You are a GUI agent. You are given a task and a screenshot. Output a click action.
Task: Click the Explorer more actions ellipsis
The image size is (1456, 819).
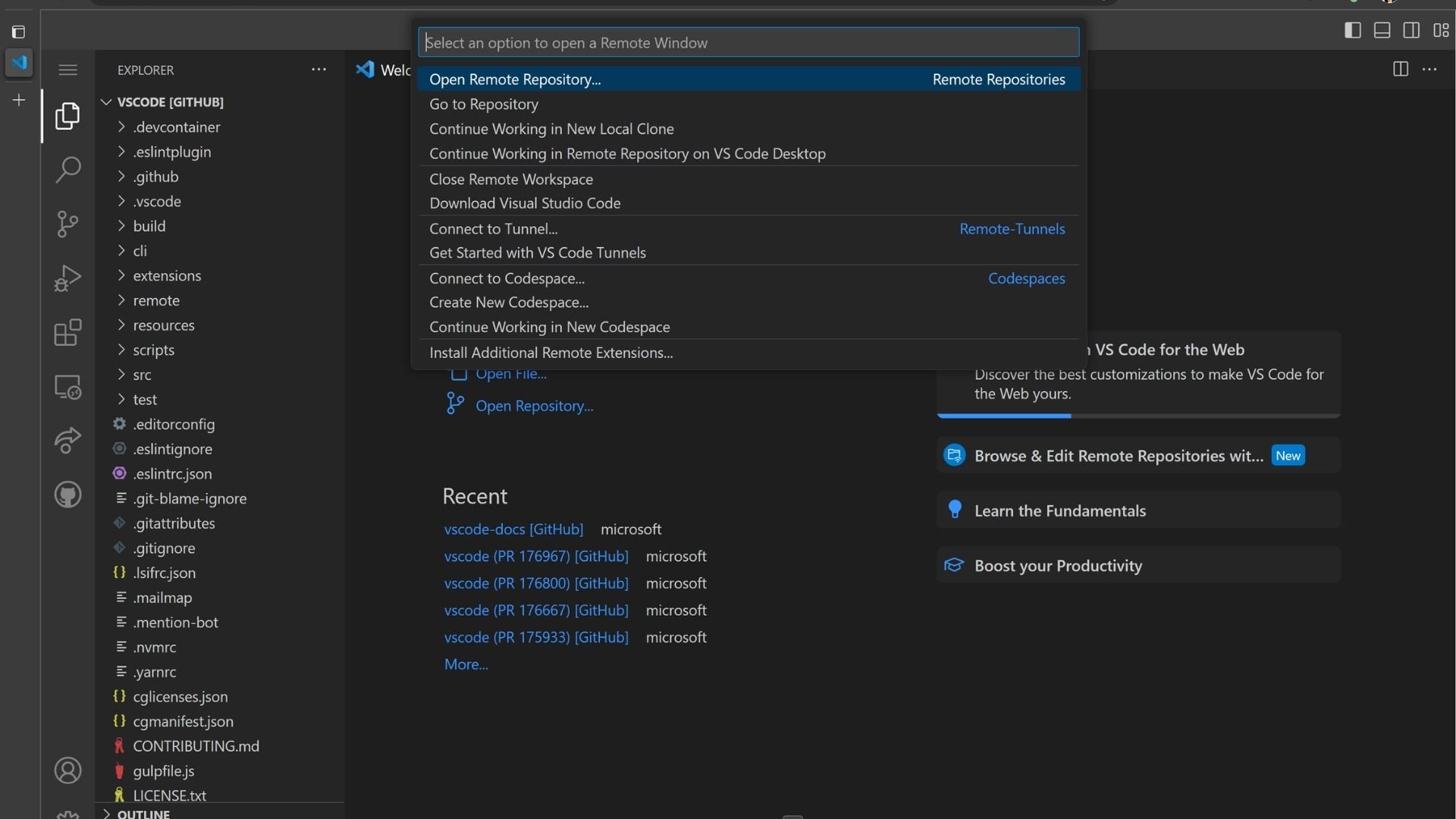click(318, 69)
